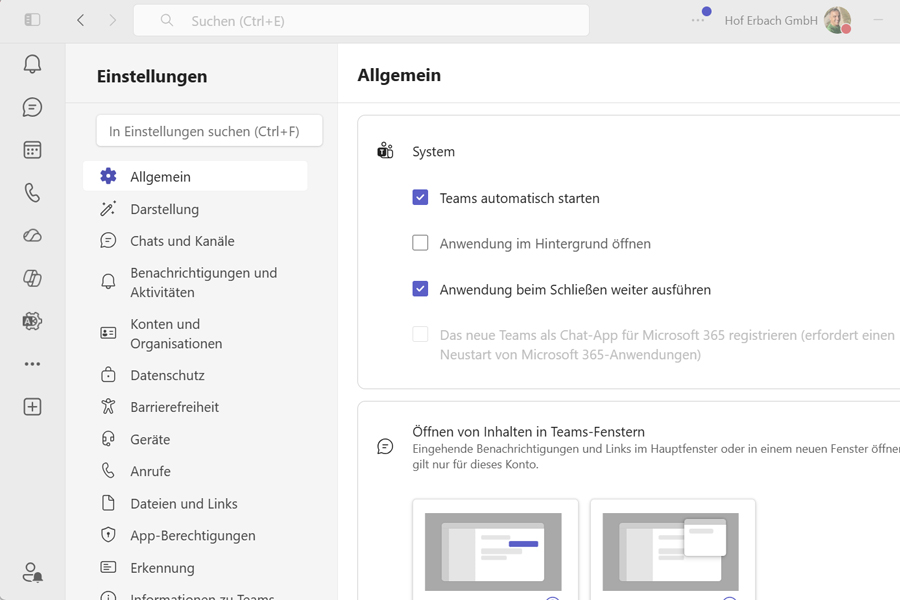This screenshot has height=600, width=900.
Task: Click the person-with-bell icon at the bottom of the app bar
Action: (x=32, y=572)
